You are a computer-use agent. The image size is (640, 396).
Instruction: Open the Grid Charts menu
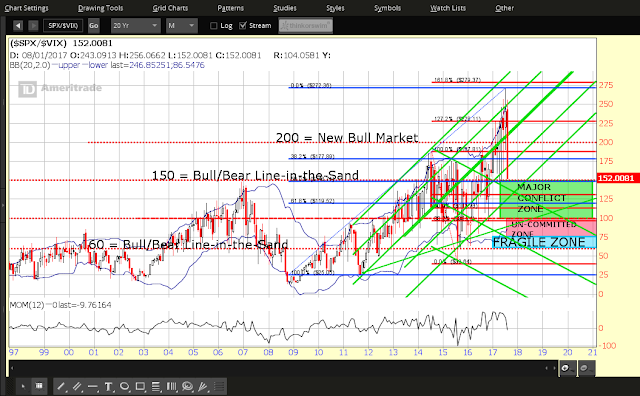170,8
